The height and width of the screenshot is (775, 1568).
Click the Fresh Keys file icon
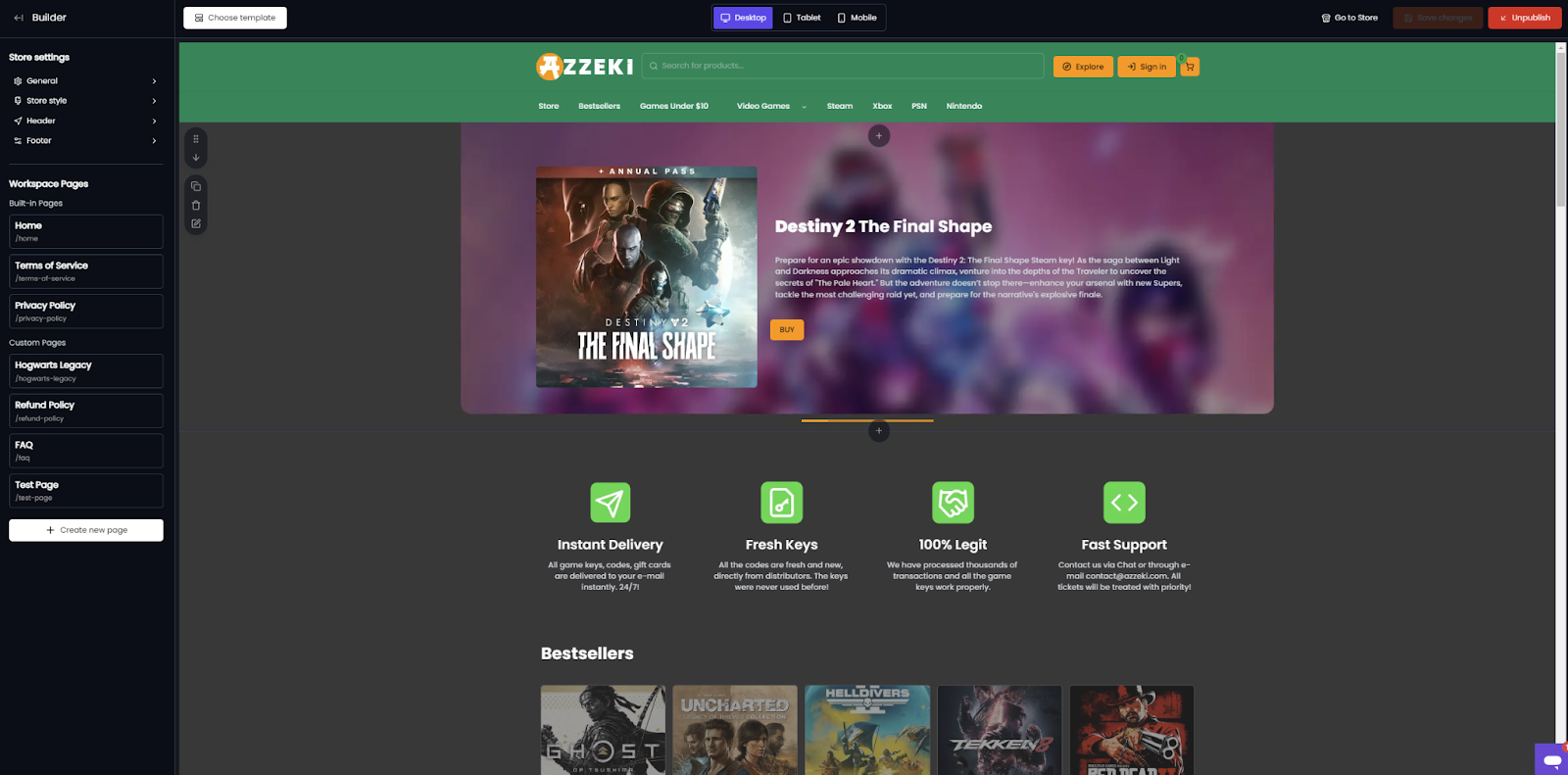(781, 503)
